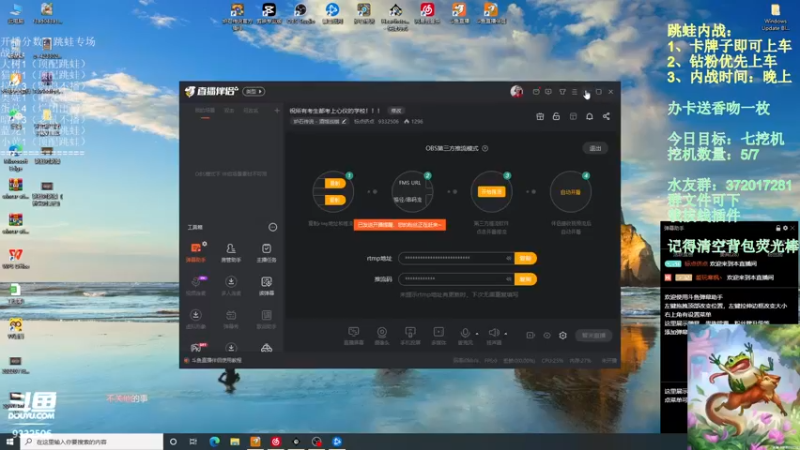
Task: Click the 扬声器 speaker icon
Action: point(493,333)
